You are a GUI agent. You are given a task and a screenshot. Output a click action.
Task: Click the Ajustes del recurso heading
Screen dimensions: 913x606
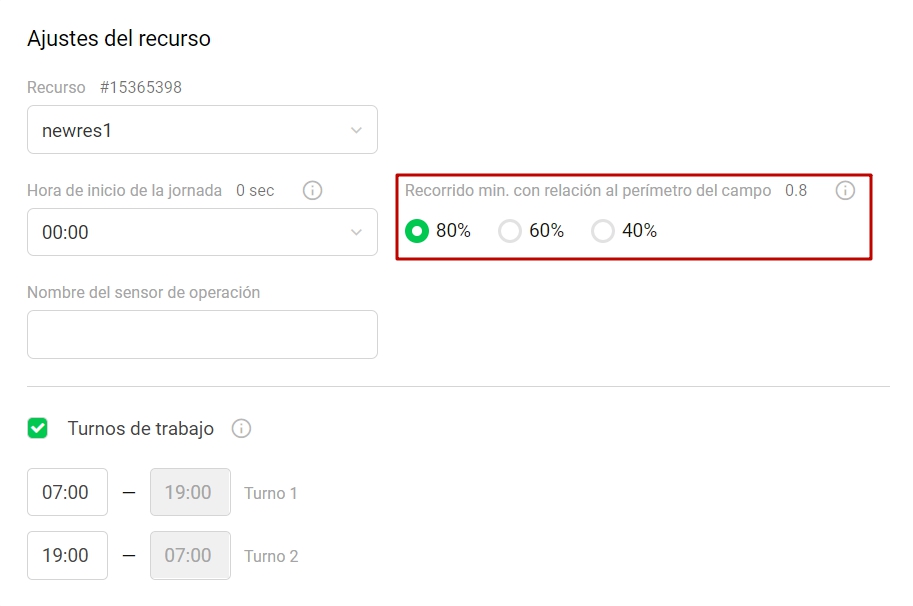pos(120,38)
